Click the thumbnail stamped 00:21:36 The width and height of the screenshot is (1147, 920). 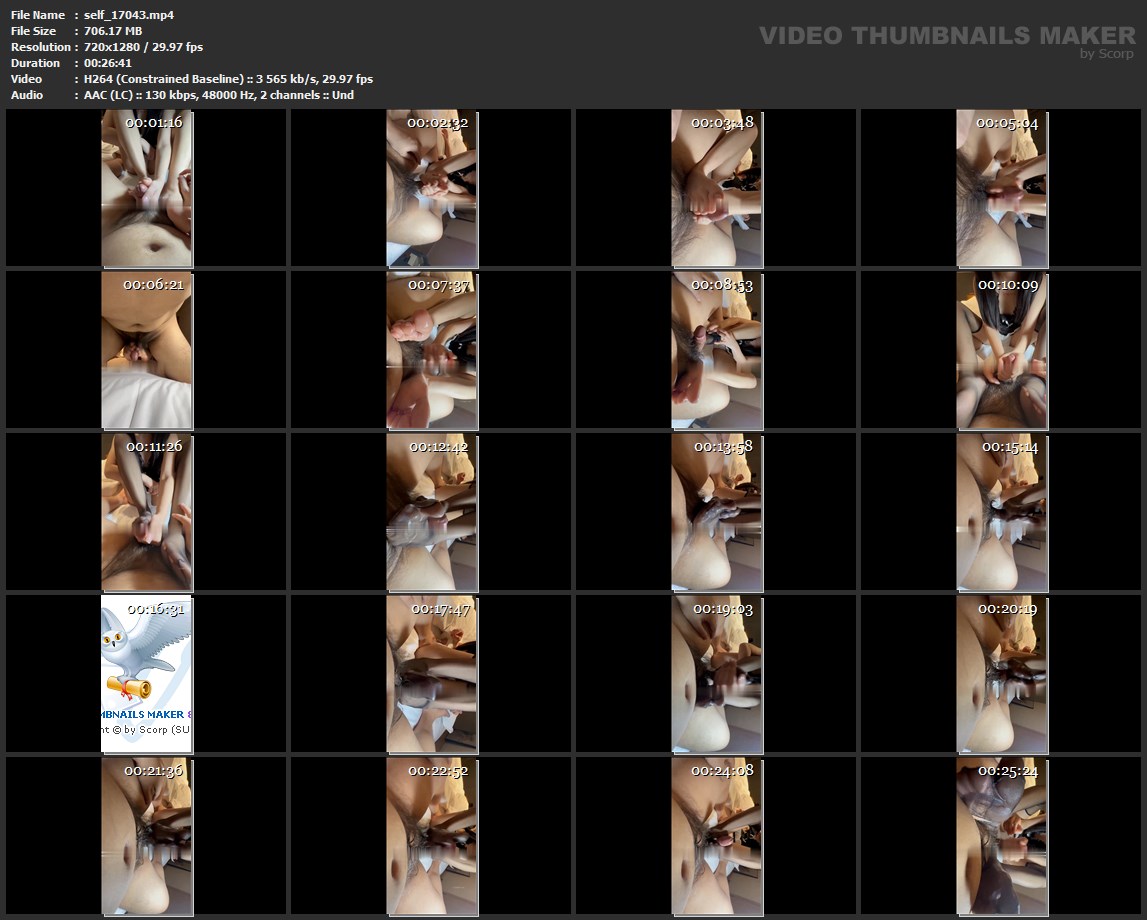(x=146, y=836)
